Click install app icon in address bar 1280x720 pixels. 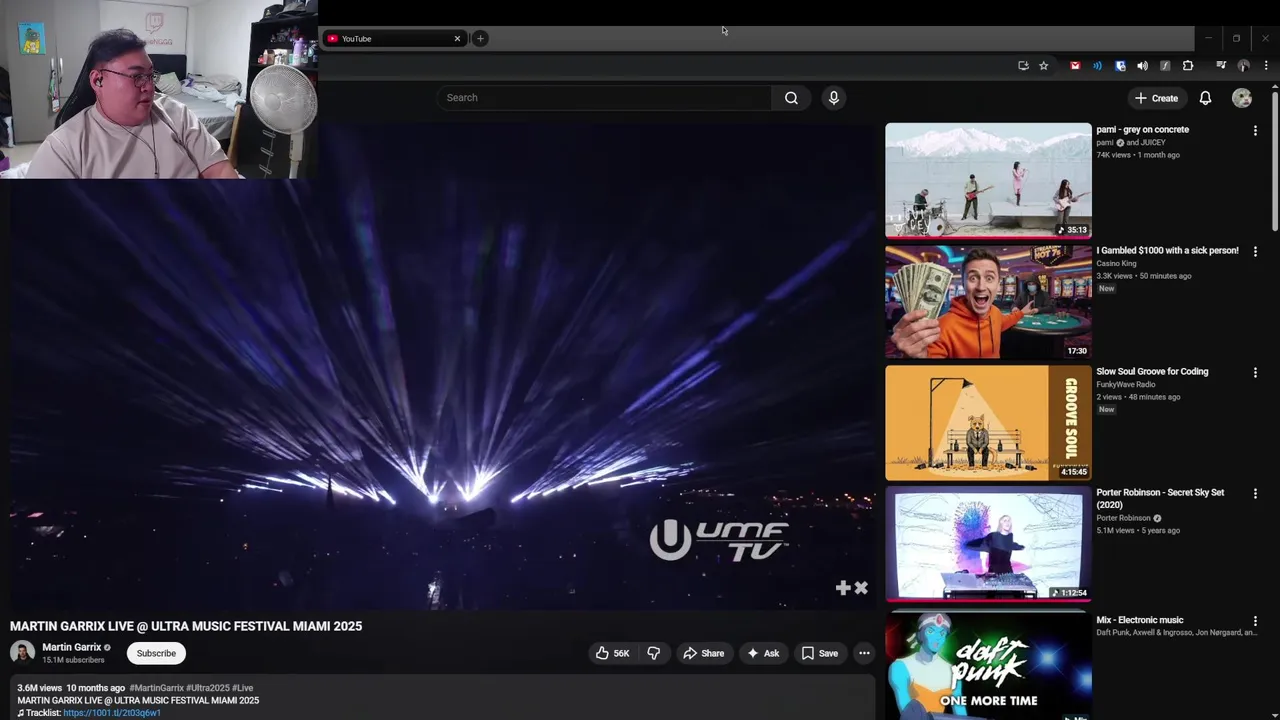(1023, 66)
